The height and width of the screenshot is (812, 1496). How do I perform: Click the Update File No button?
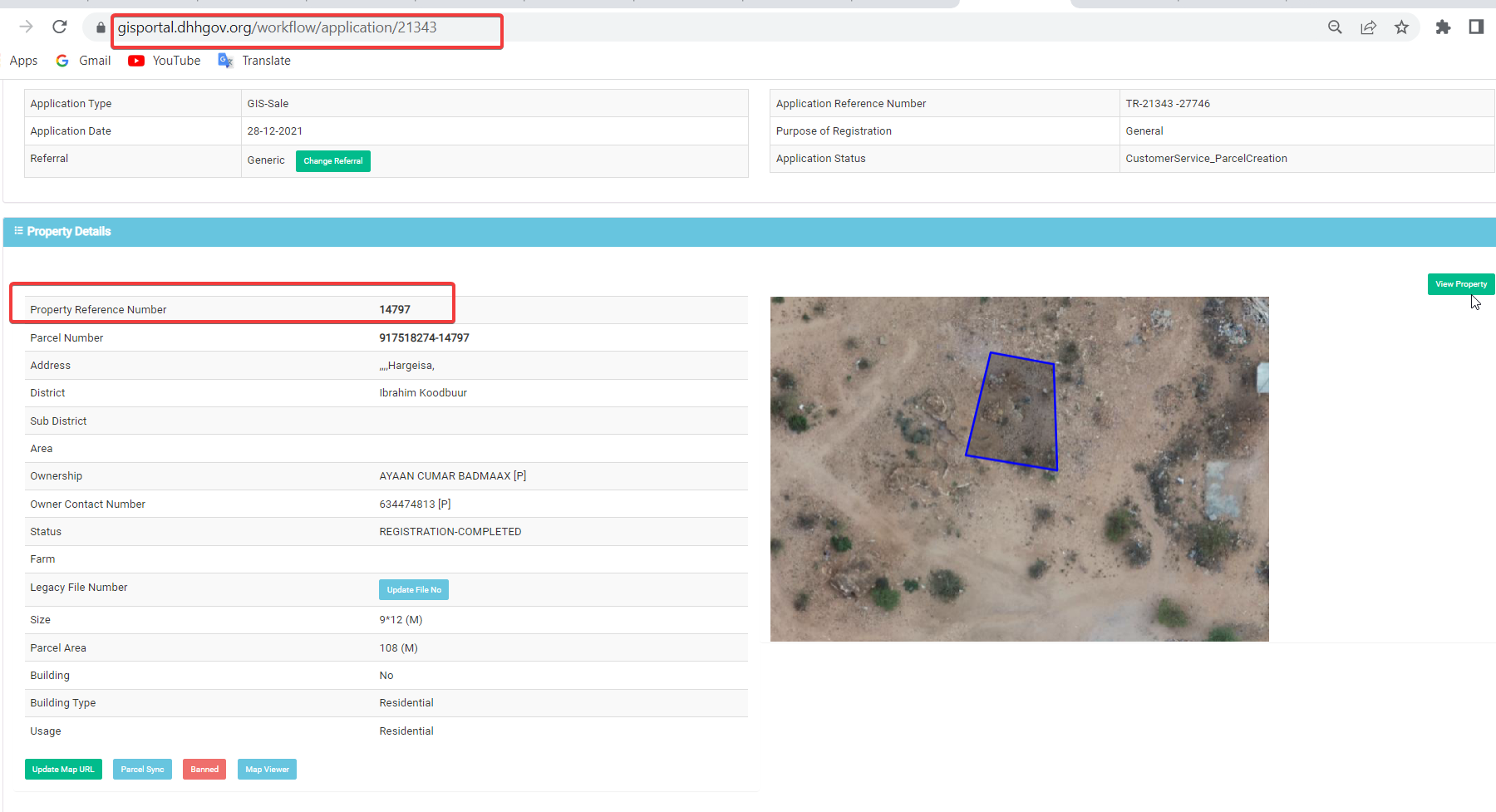[414, 590]
